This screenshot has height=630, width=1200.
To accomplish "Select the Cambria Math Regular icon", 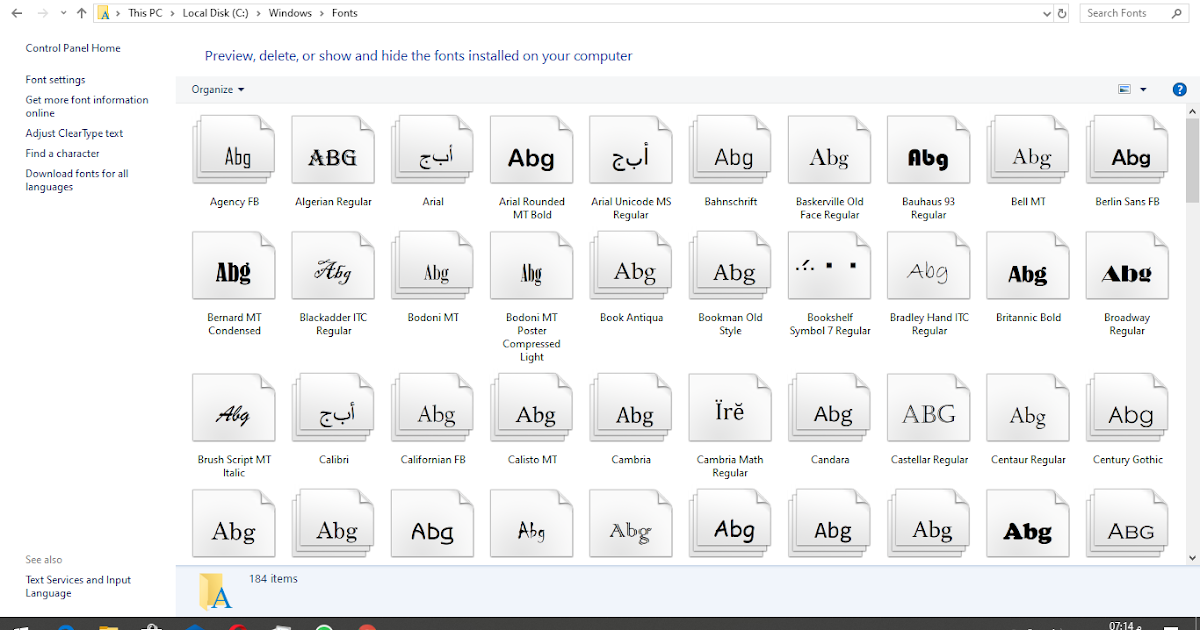I will pyautogui.click(x=730, y=408).
